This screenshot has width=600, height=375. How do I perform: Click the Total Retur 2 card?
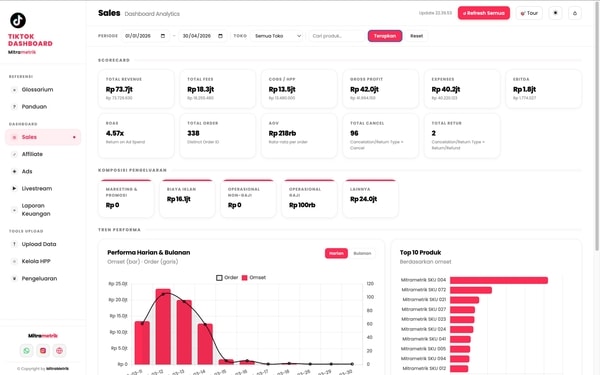click(462, 136)
